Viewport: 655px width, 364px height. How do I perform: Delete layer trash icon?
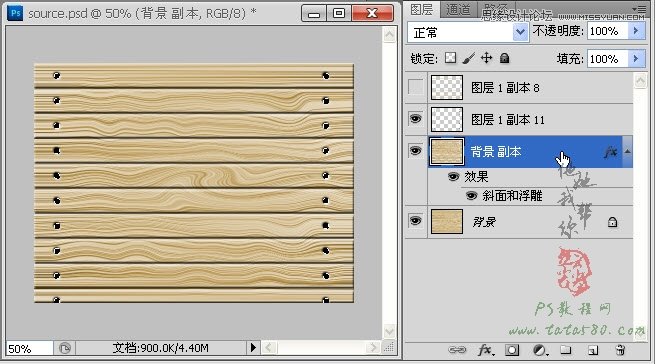coord(620,350)
